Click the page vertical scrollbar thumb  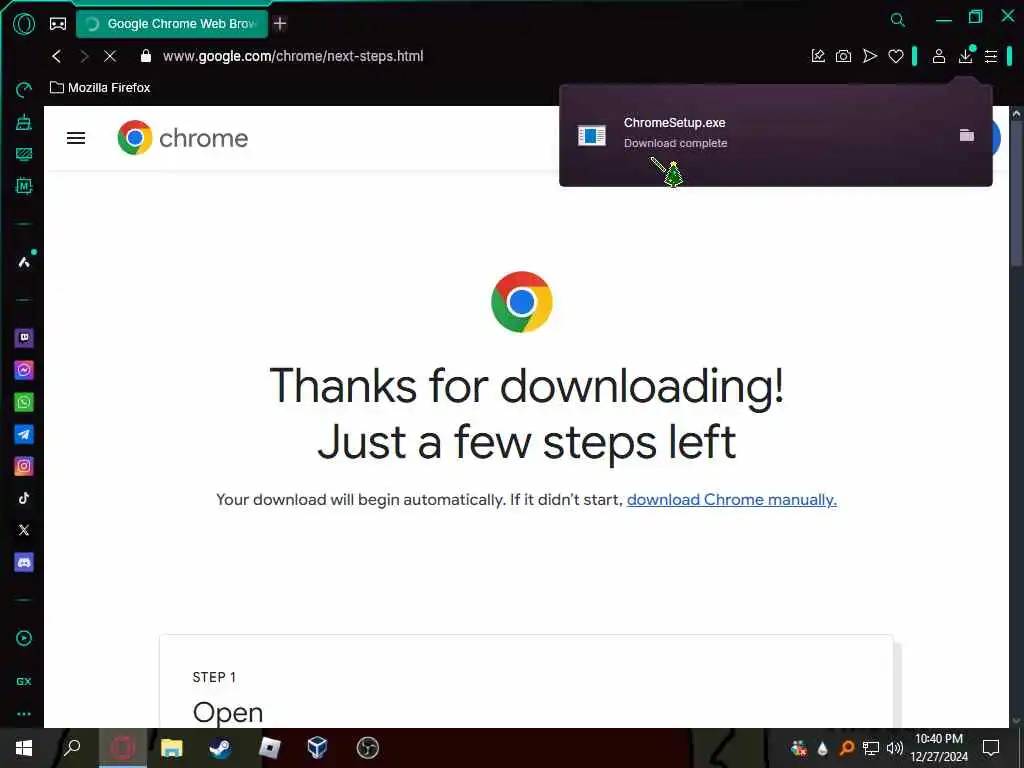(x=1016, y=193)
